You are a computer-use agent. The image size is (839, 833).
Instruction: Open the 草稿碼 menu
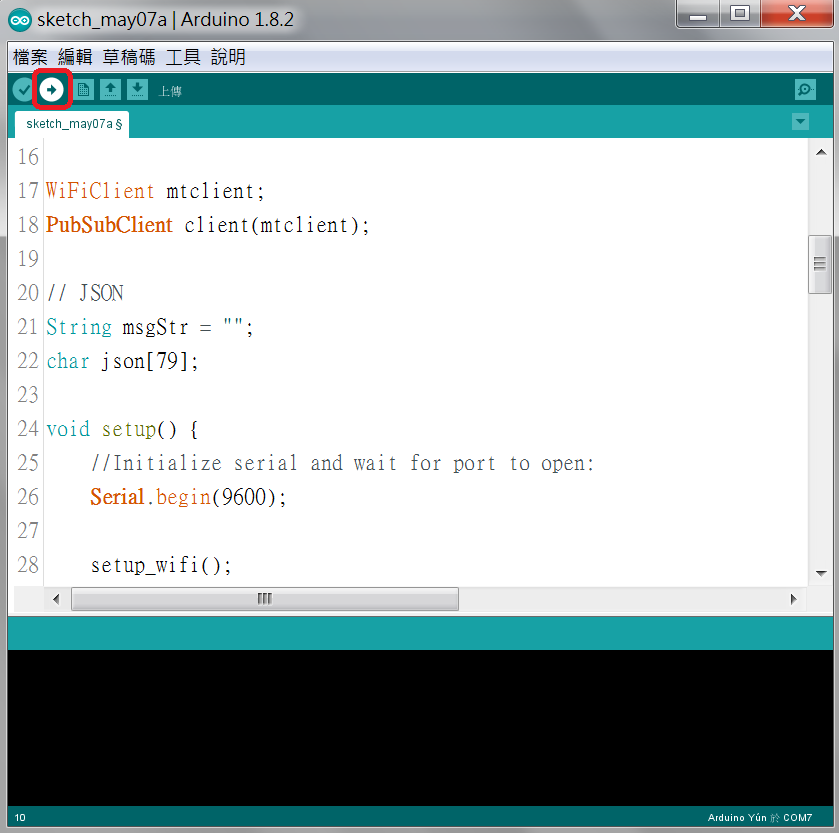[x=129, y=57]
